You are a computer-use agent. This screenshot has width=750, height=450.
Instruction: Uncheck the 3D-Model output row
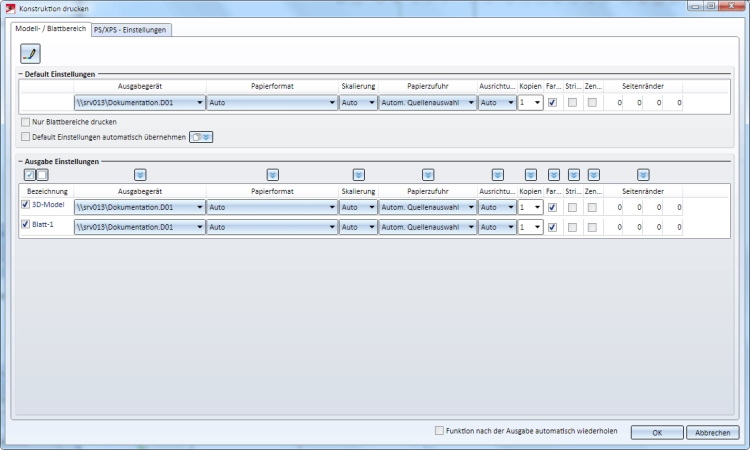tap(25, 205)
